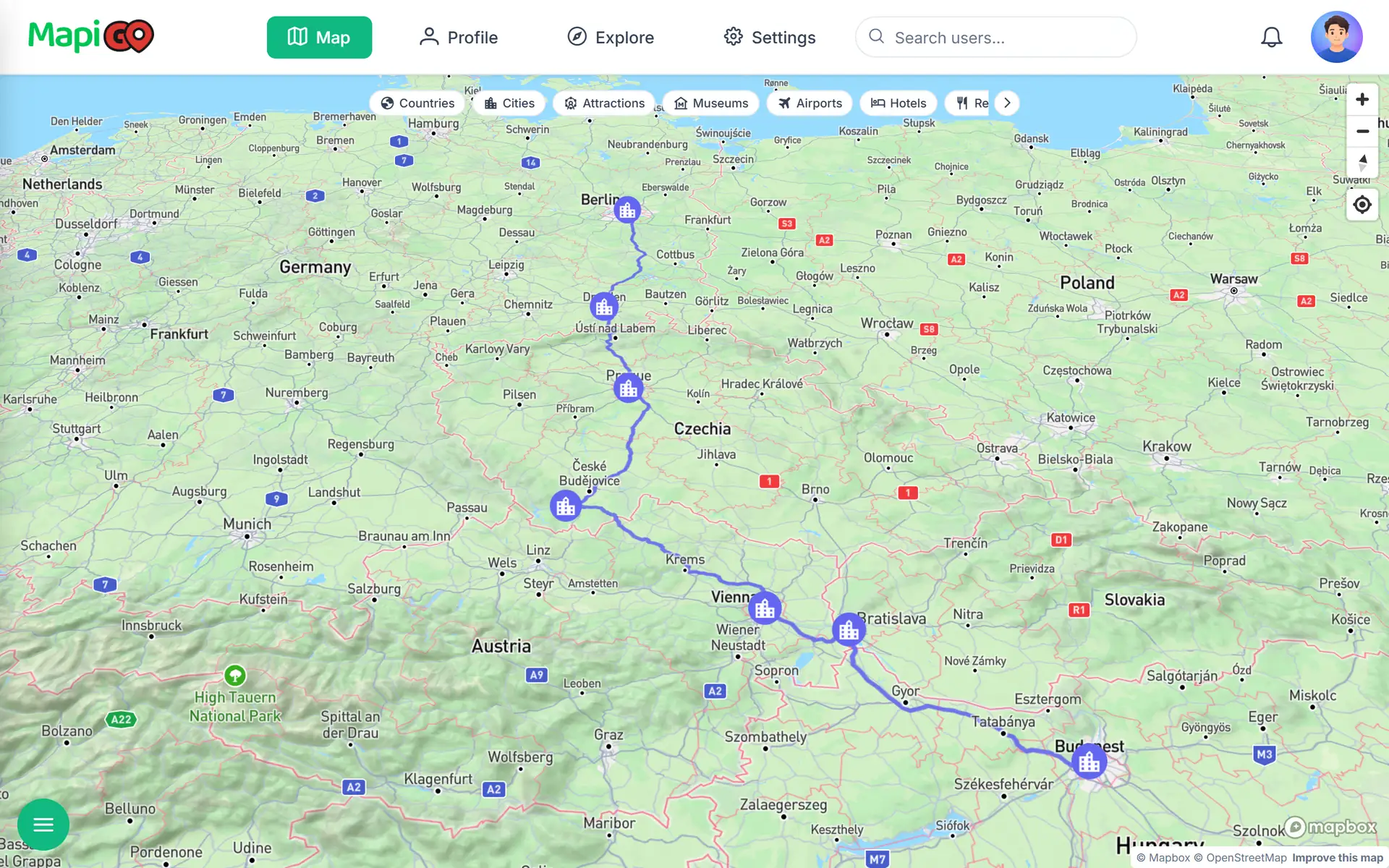Click the High Tauern National Park marker
The width and height of the screenshot is (1389, 868).
click(235, 676)
